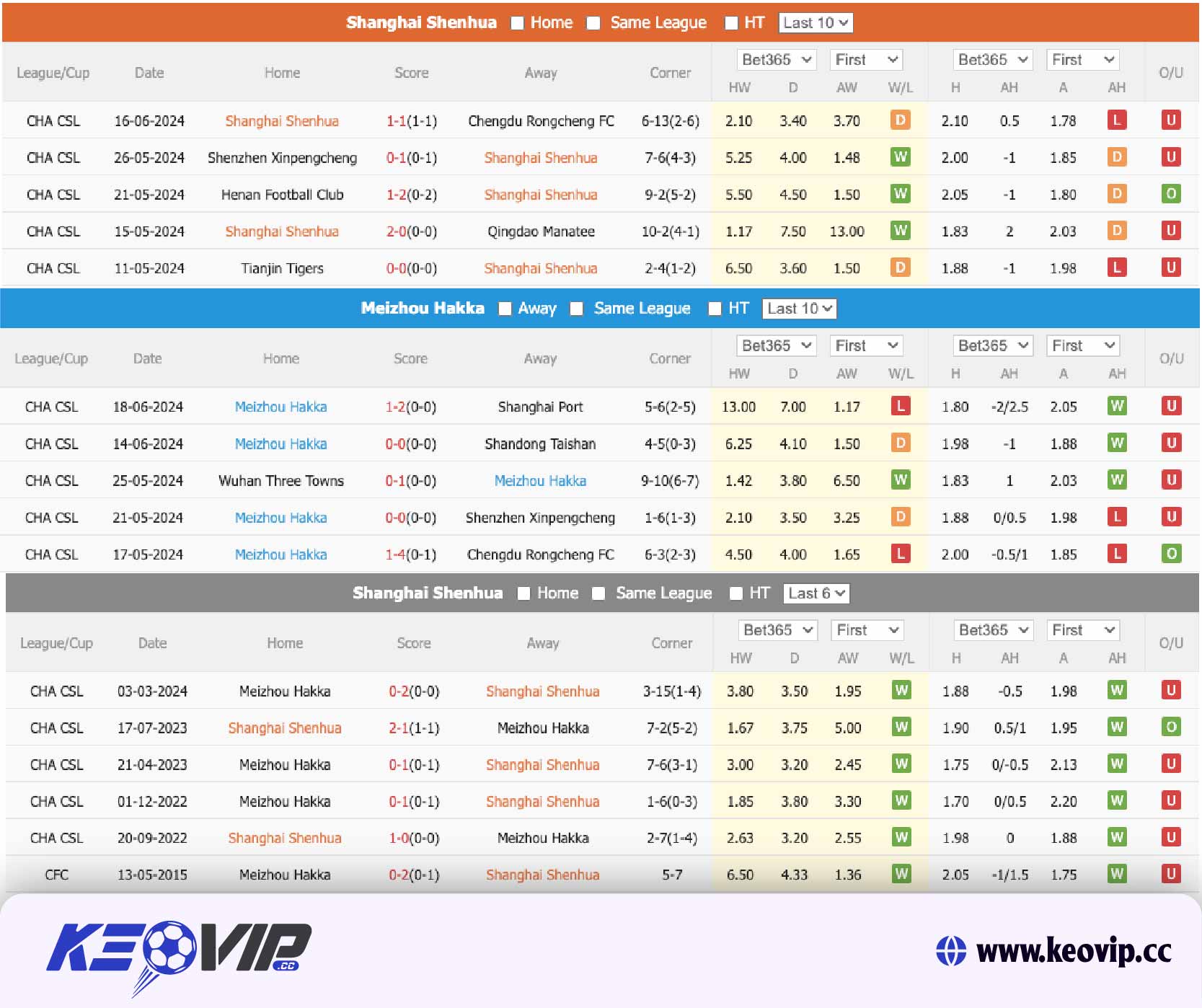Click L result badge for 17-05-2024 match
The height and width of the screenshot is (1008, 1202).
coord(900,554)
